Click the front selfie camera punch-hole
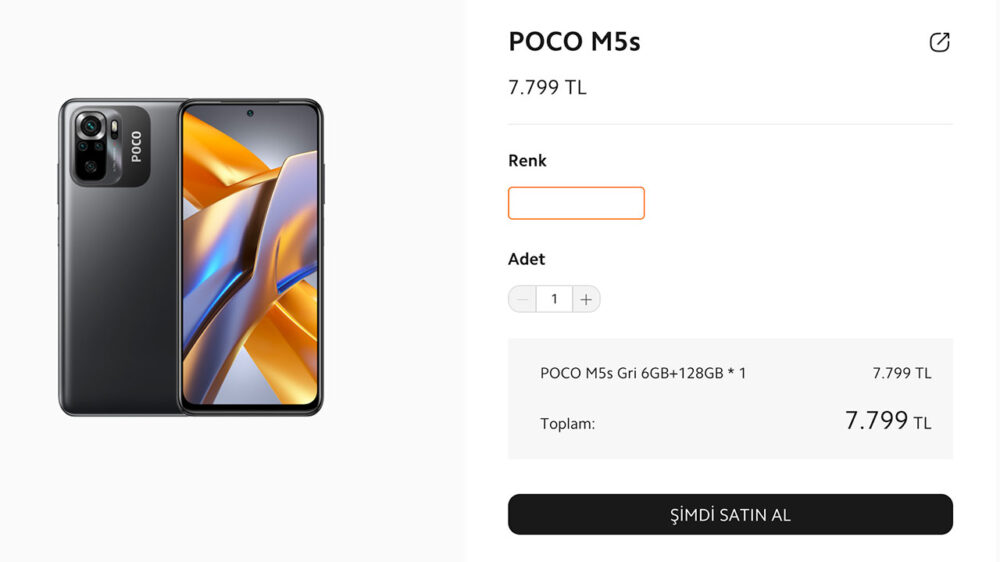Screen dimensions: 1000x562 [250, 113]
